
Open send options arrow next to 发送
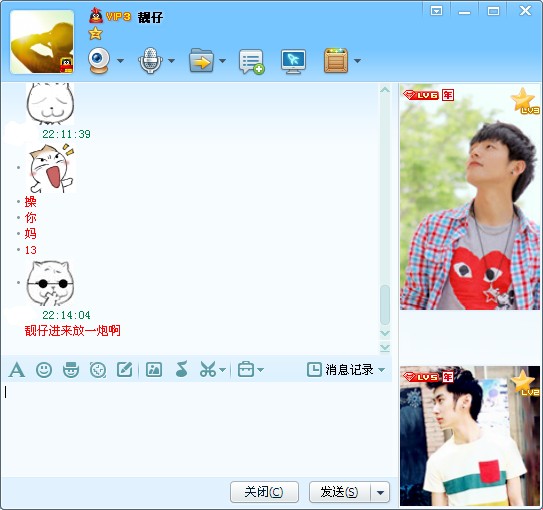tap(380, 492)
